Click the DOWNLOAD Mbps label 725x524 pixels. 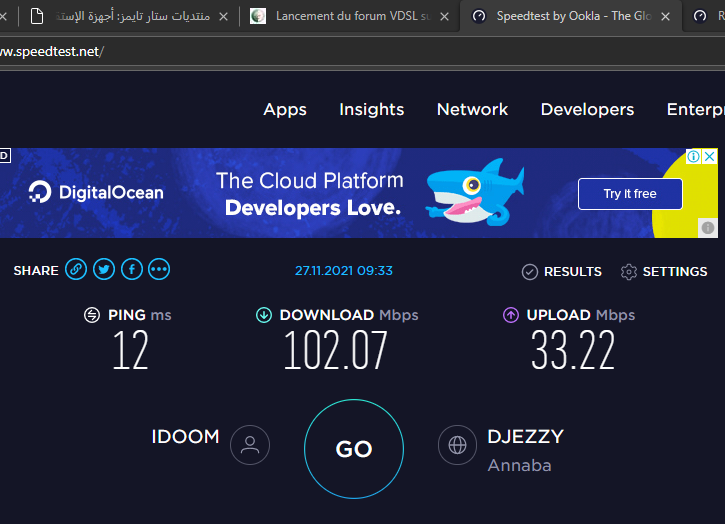(349, 315)
